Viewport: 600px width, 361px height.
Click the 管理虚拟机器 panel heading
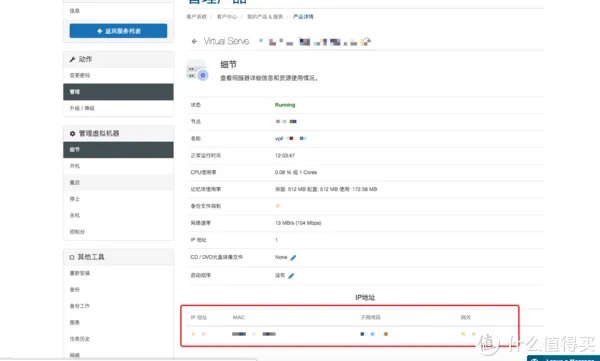coord(99,134)
